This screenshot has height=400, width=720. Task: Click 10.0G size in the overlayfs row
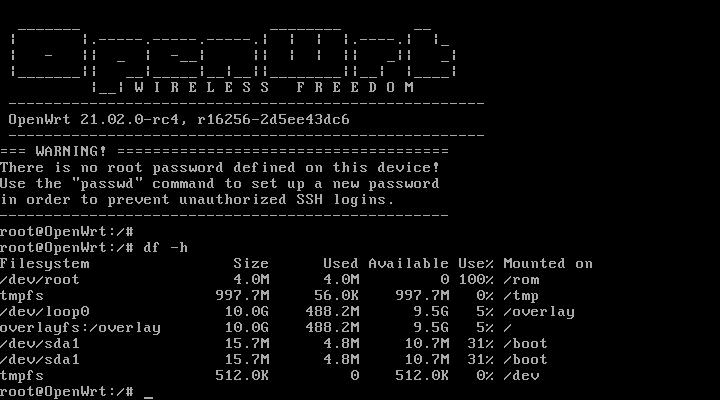246,328
